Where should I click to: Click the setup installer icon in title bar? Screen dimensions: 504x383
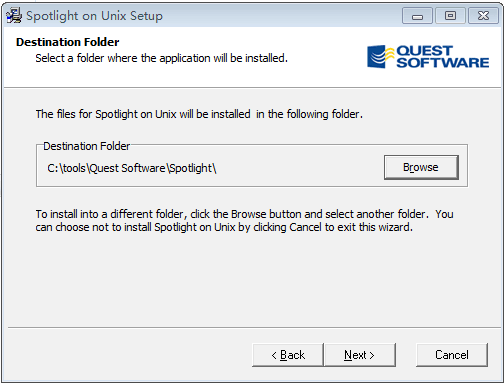click(14, 15)
